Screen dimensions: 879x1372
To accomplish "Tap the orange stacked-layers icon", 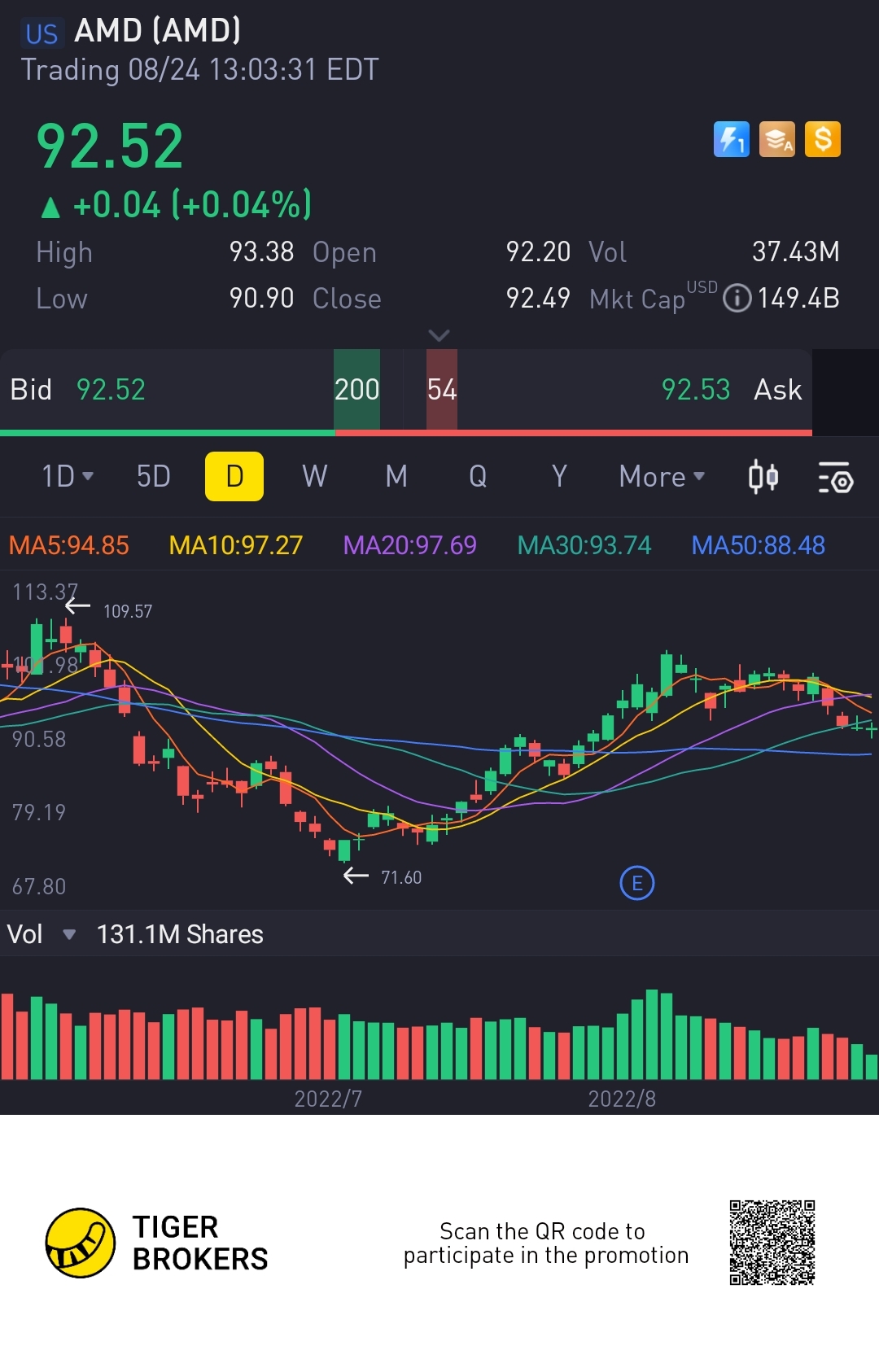I will [777, 139].
